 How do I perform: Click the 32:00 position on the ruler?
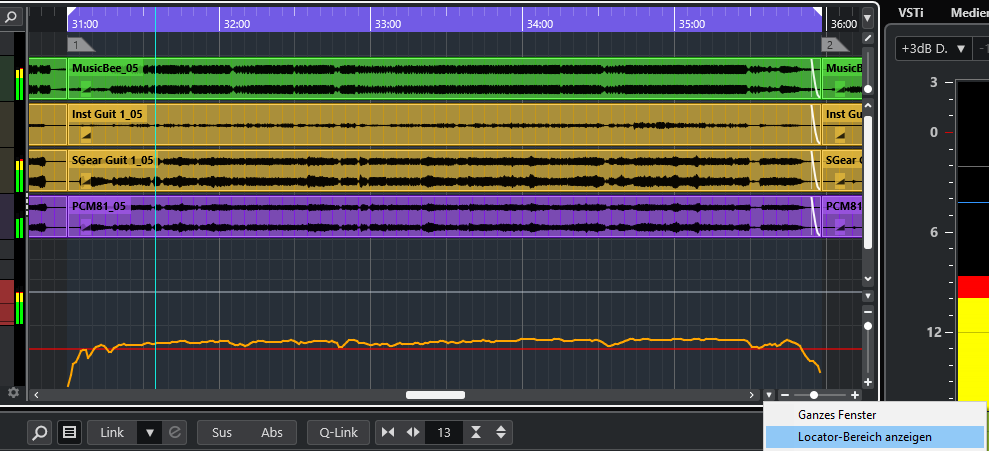237,24
